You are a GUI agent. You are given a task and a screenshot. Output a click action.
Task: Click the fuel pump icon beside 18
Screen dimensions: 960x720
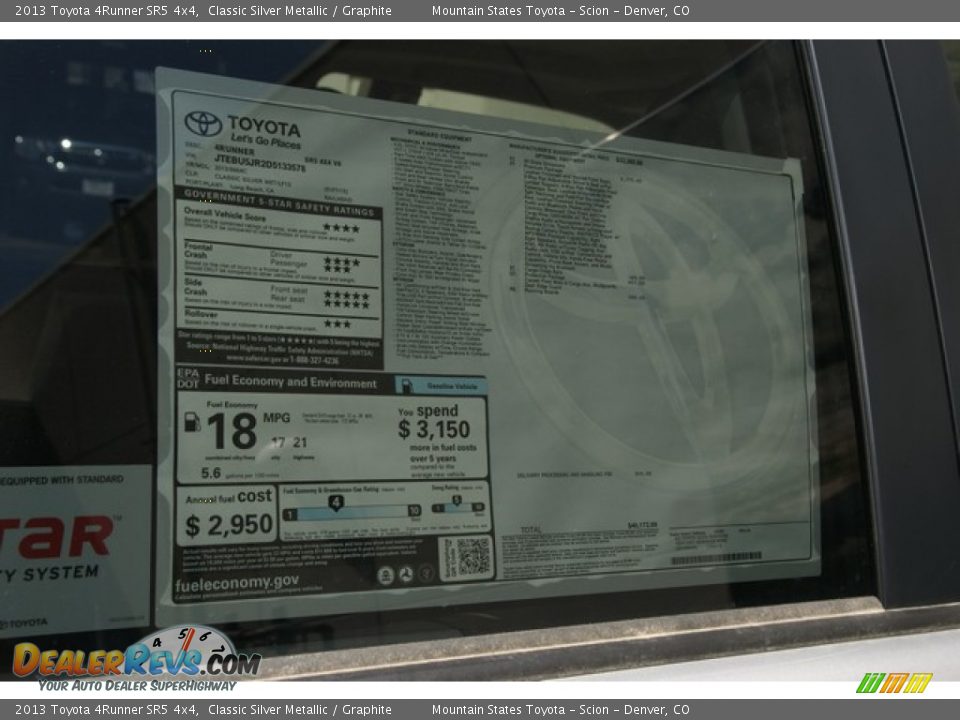192,422
